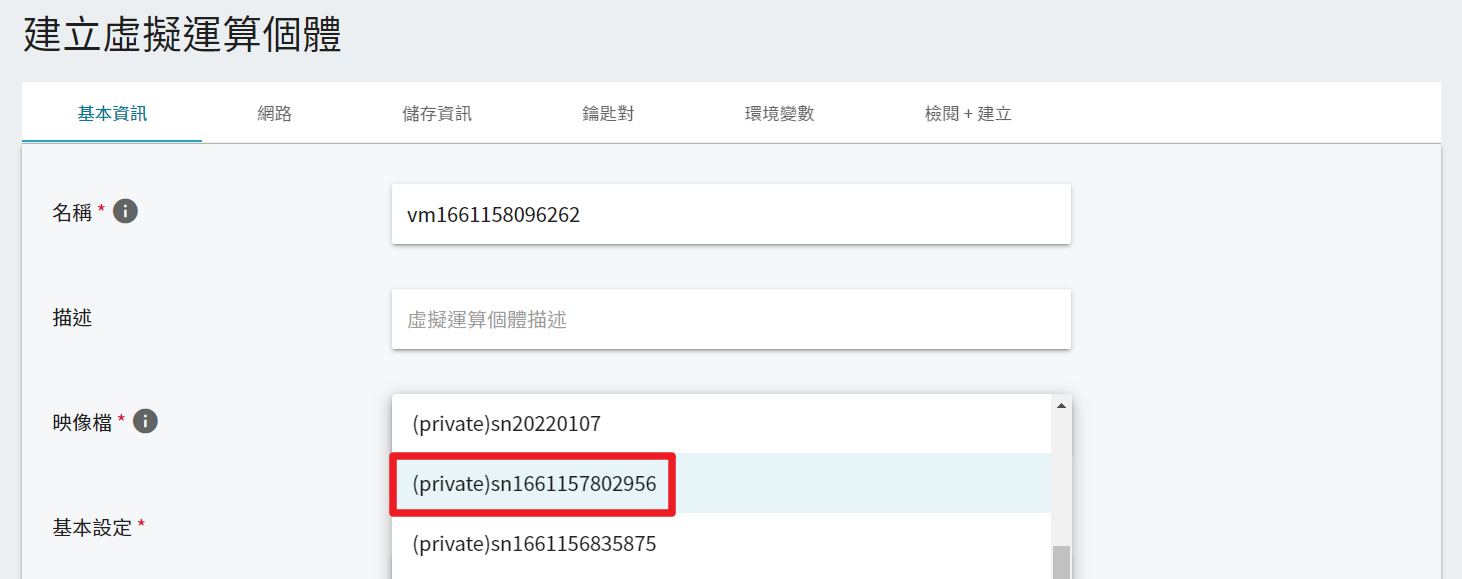Switch to the 基本資訊 tab

pyautogui.click(x=112, y=113)
